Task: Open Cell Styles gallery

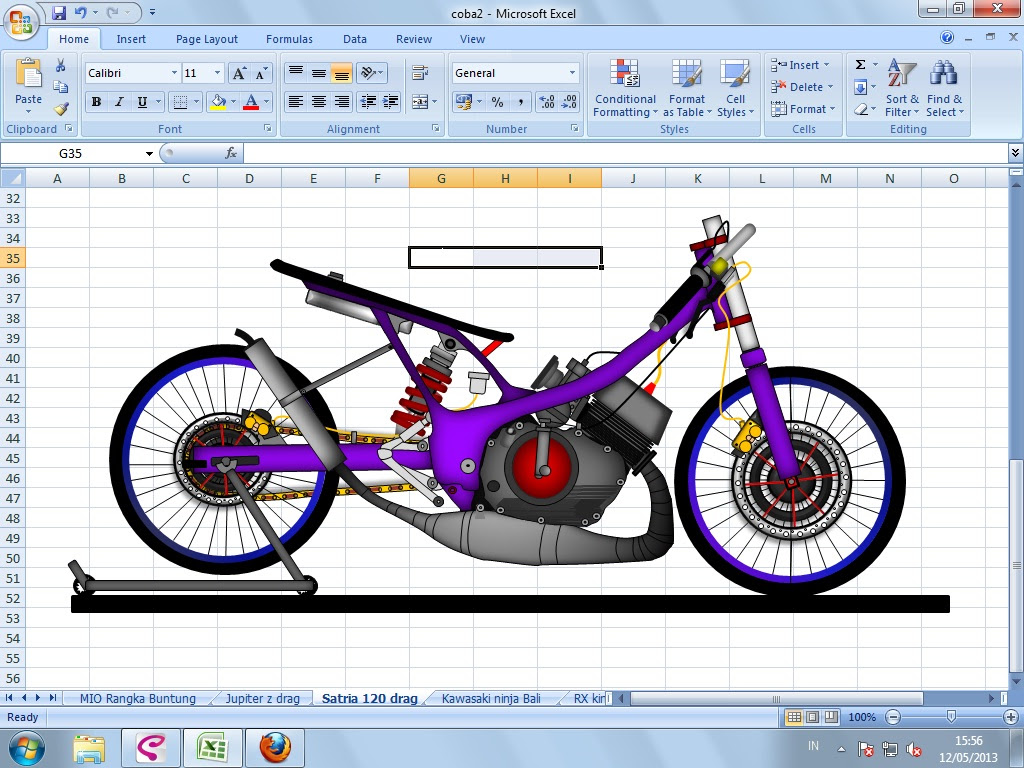Action: pos(735,88)
